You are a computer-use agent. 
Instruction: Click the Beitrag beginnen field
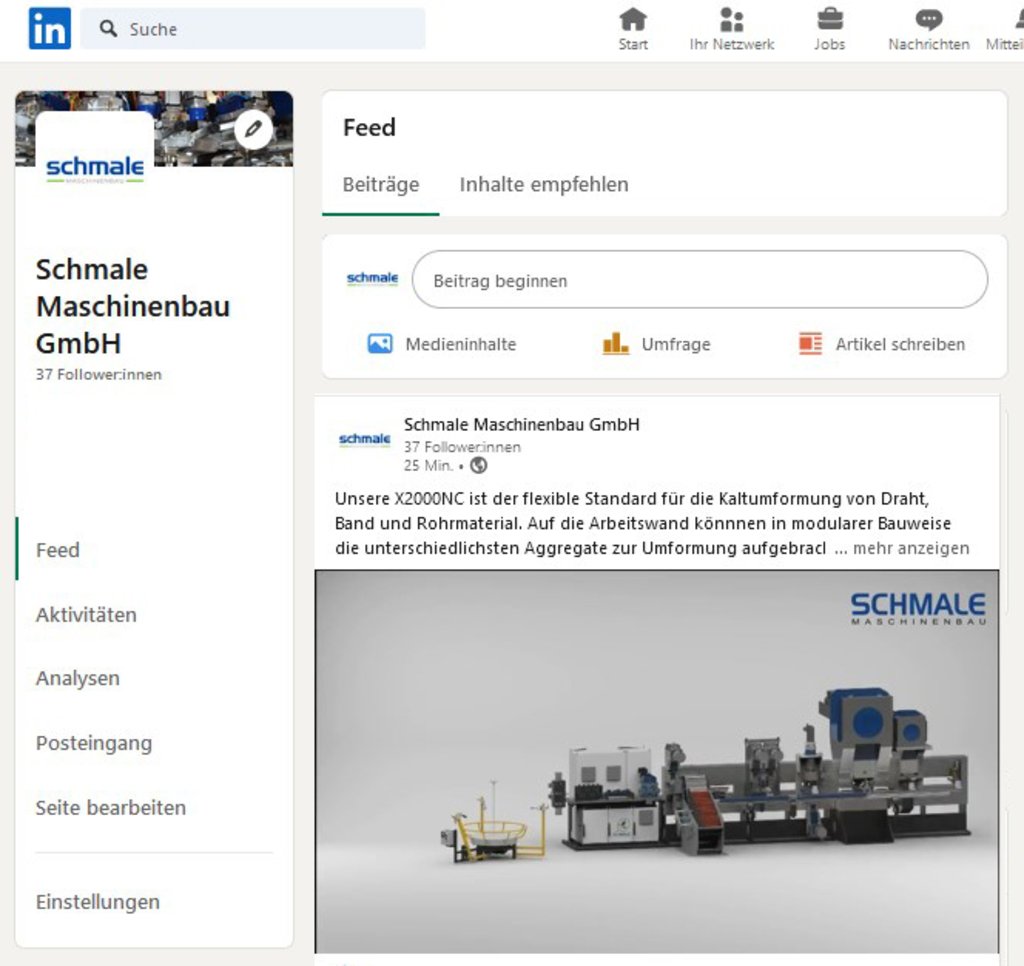pyautogui.click(x=699, y=280)
